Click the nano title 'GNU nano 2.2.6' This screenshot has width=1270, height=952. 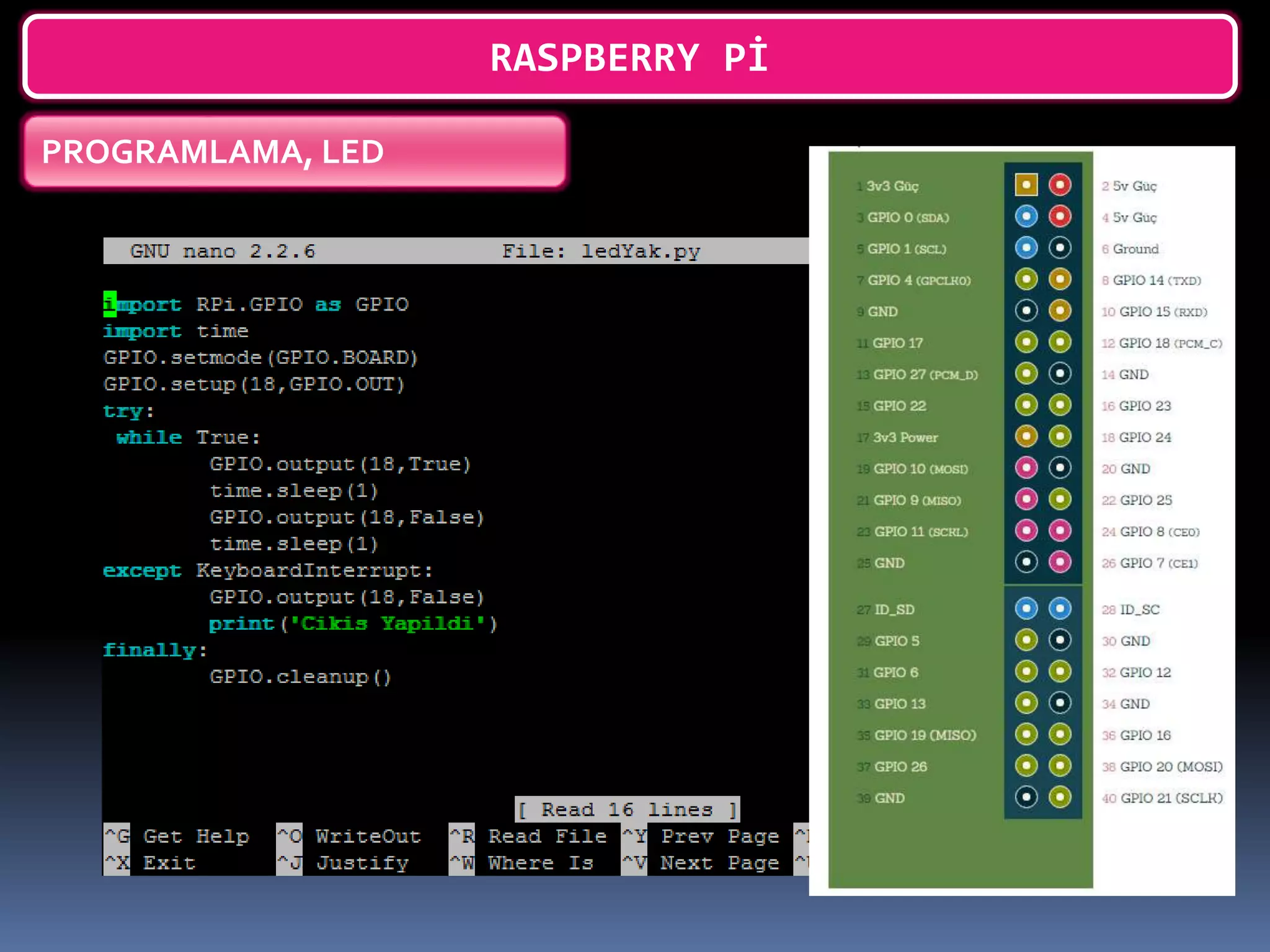223,251
